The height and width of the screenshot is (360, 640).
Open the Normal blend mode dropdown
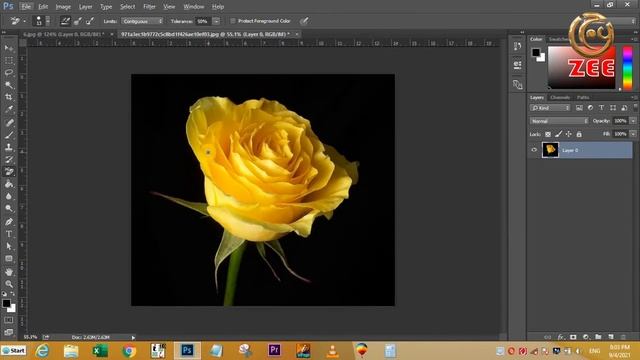tap(559, 121)
